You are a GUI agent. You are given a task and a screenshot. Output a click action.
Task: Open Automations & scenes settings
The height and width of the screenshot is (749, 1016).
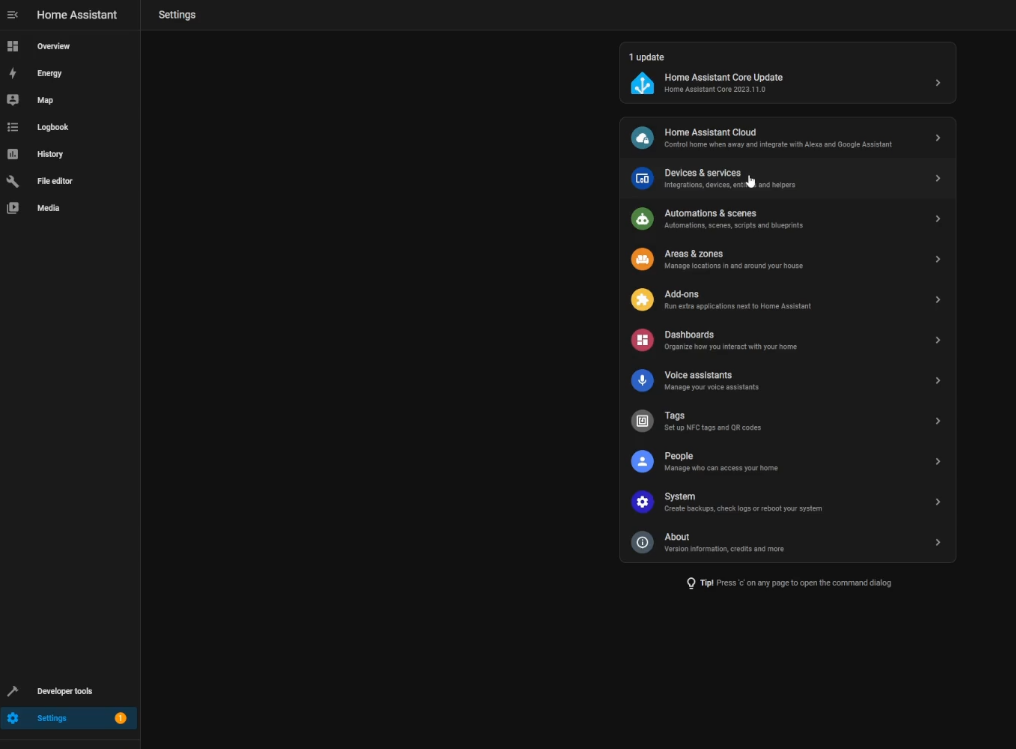coord(787,219)
